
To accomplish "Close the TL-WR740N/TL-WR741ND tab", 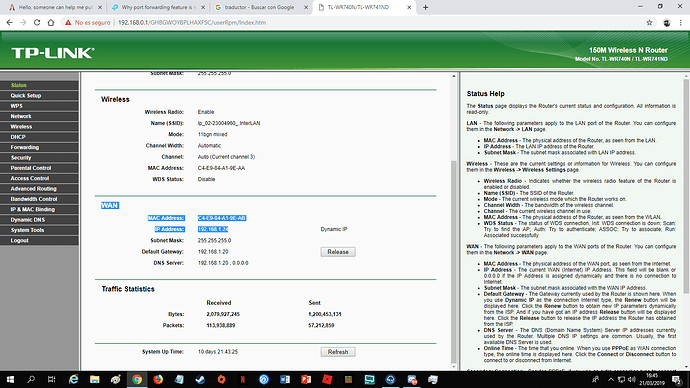I will [x=409, y=7].
